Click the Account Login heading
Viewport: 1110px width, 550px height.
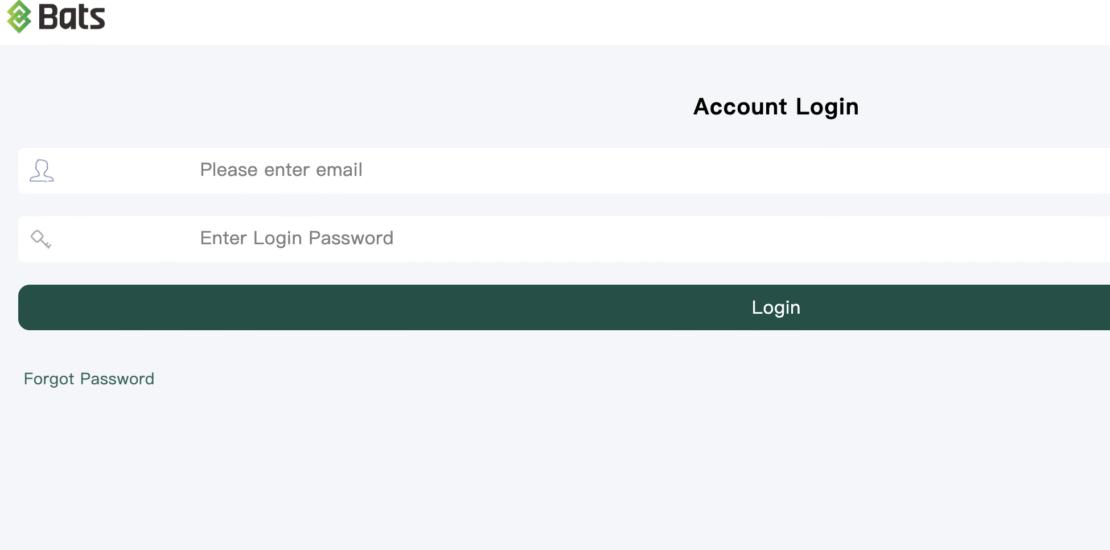775,107
